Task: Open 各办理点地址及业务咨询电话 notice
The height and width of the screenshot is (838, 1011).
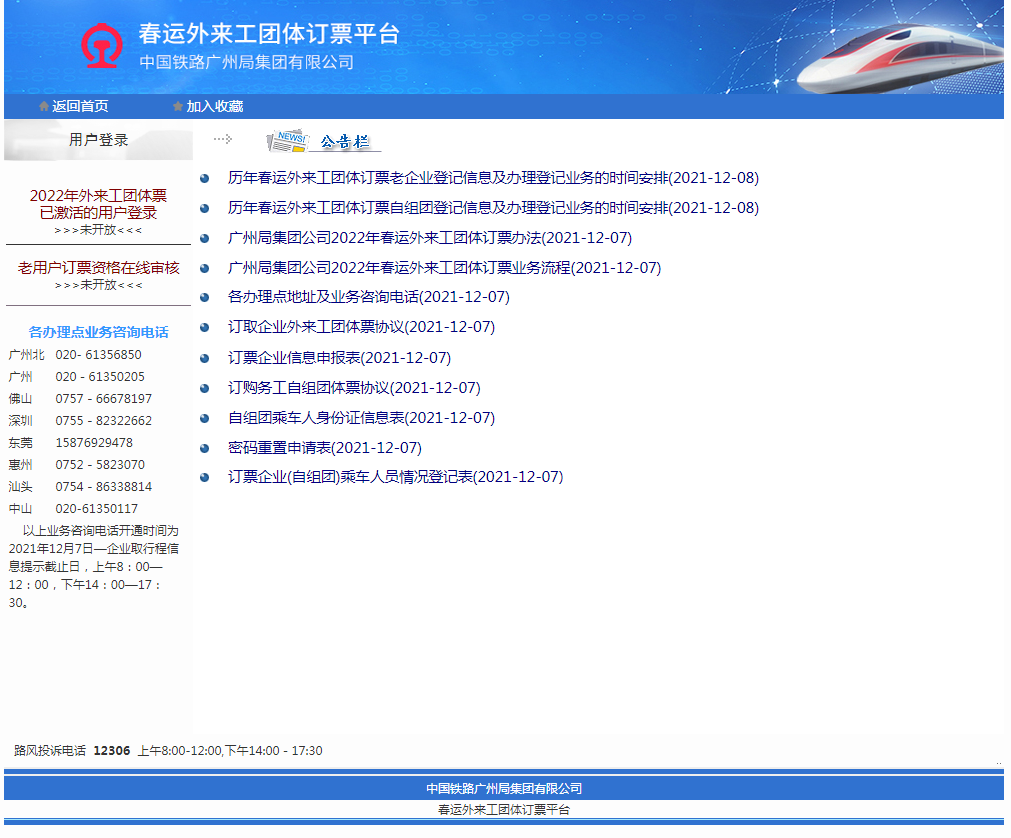Action: 369,297
